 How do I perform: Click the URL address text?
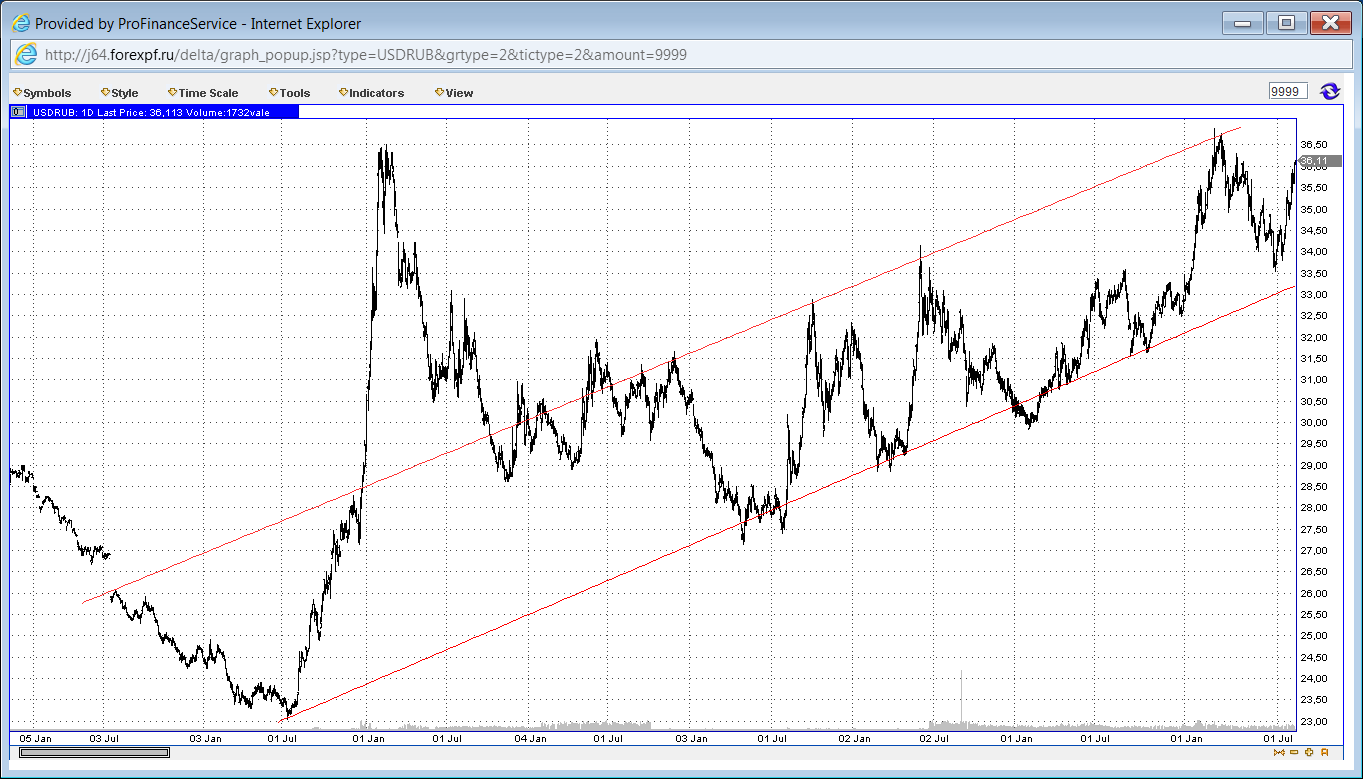pos(365,54)
